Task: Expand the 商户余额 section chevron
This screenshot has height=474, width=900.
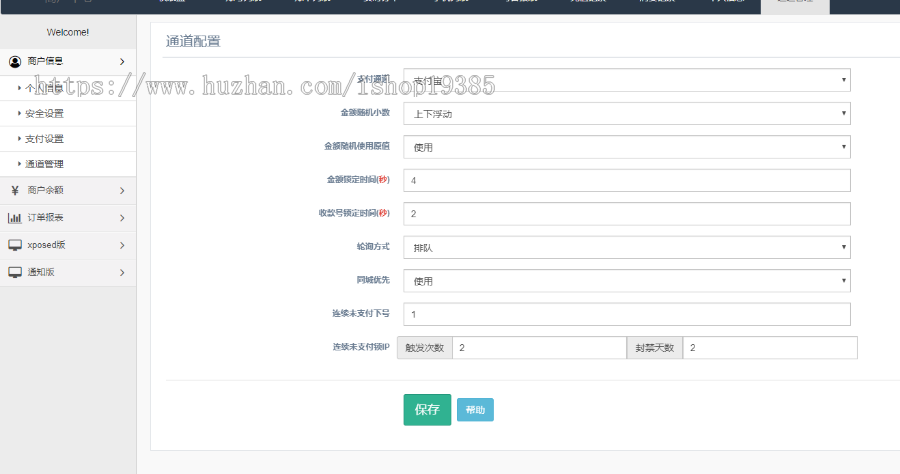Action: pyautogui.click(x=122, y=191)
